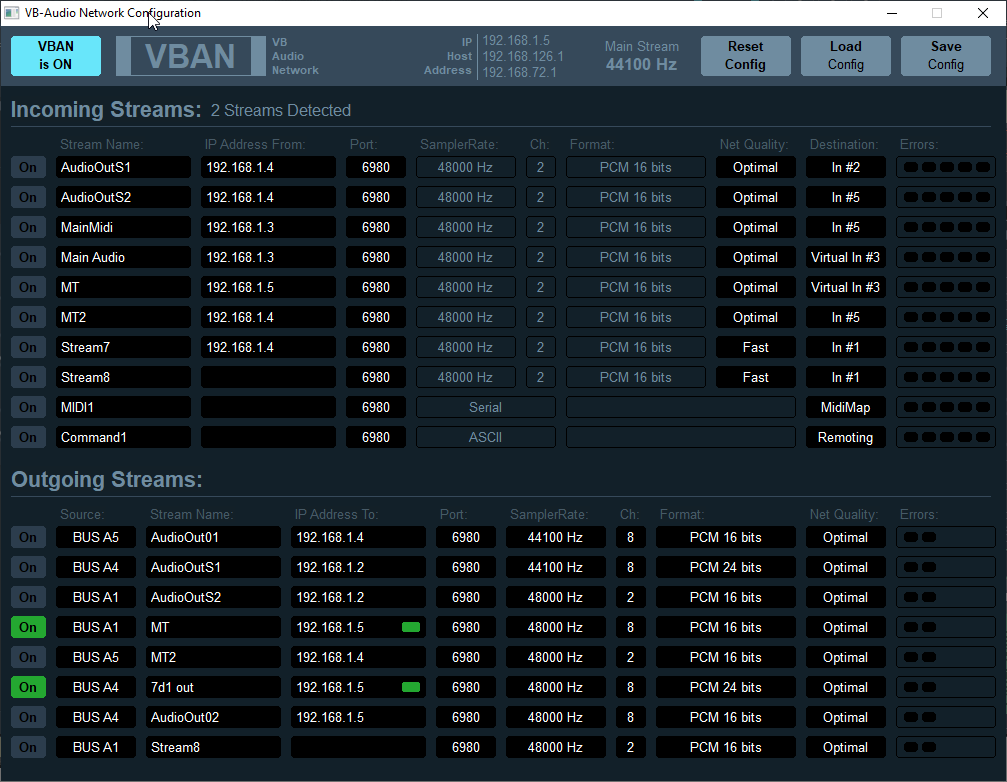Click PCM 16 bits format of incoming MT2
Viewport: 1007px width, 782px height.
pos(636,317)
